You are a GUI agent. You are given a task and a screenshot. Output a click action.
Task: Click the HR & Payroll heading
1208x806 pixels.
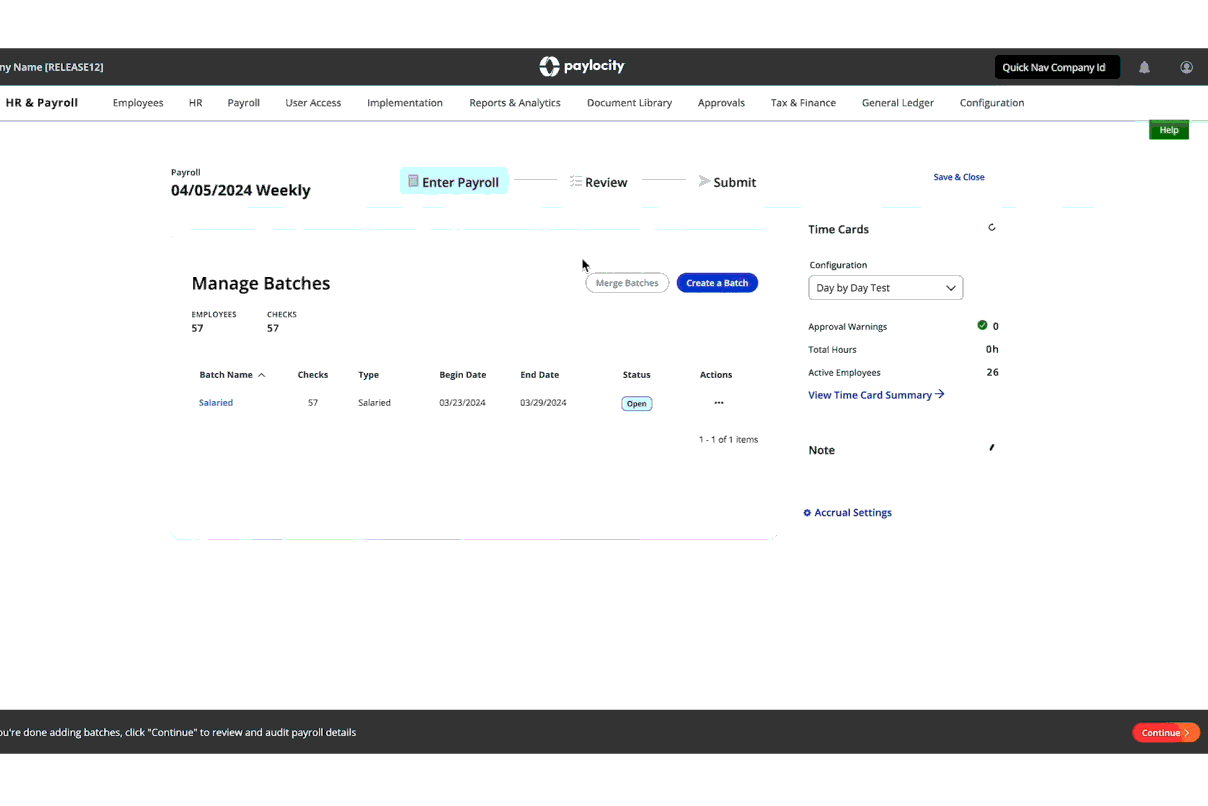(41, 103)
